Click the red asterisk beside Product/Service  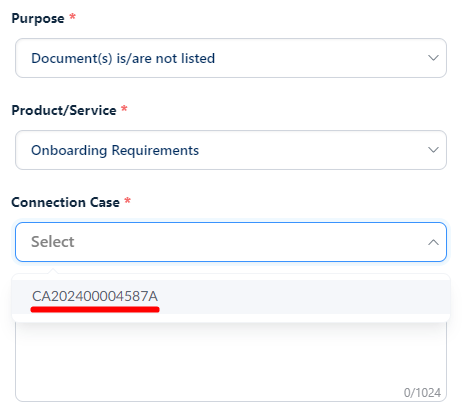pyautogui.click(x=124, y=108)
